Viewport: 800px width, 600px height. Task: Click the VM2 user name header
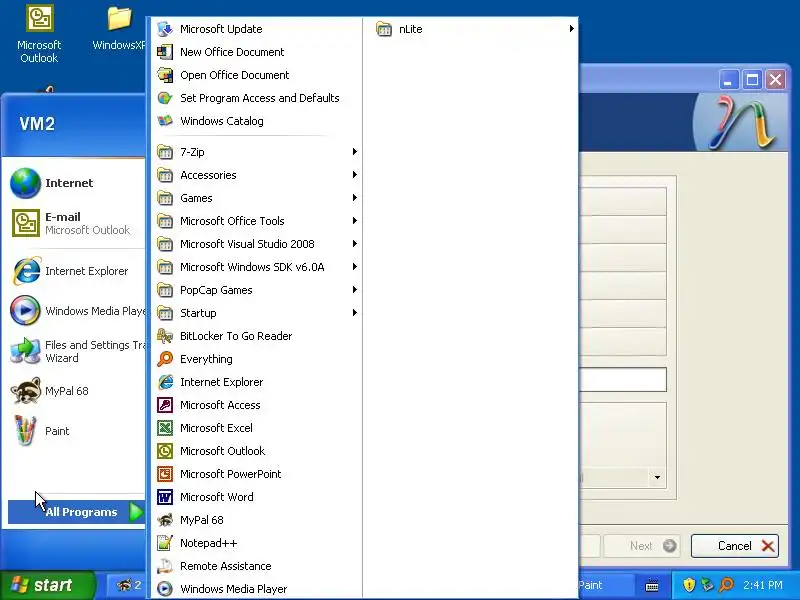click(37, 124)
